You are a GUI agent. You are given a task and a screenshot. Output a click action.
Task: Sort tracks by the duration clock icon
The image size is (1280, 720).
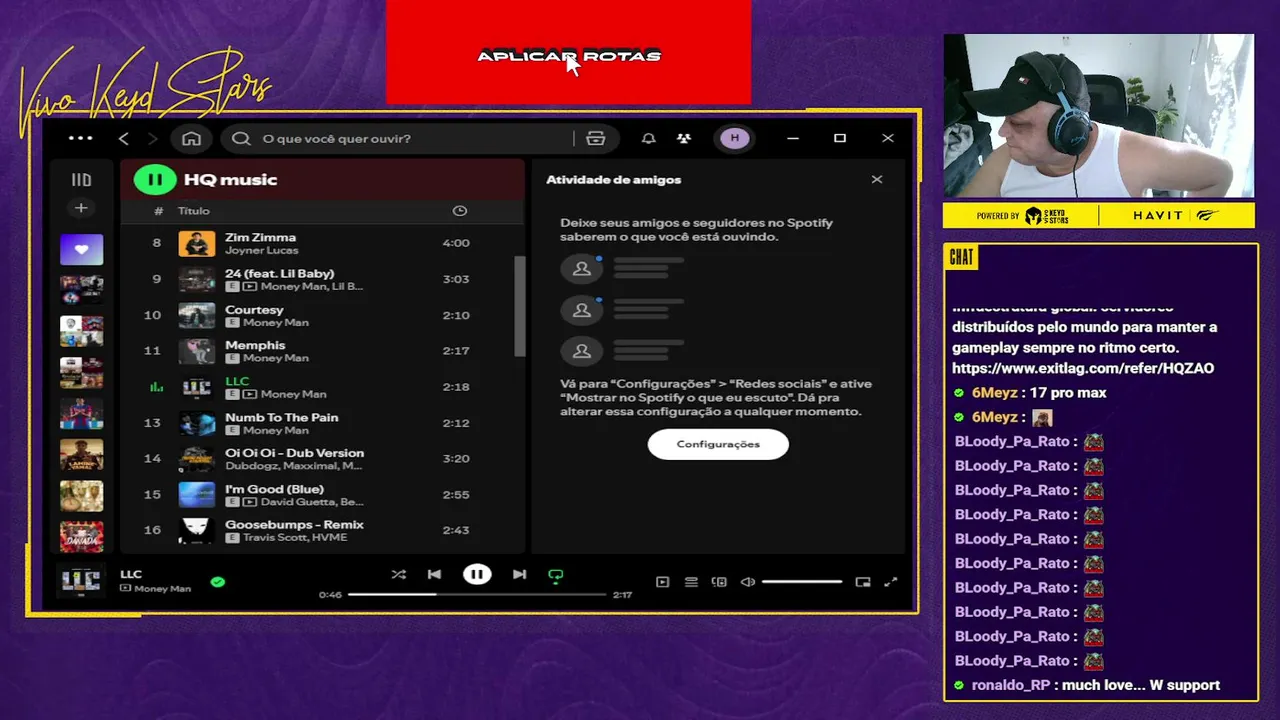click(x=459, y=211)
